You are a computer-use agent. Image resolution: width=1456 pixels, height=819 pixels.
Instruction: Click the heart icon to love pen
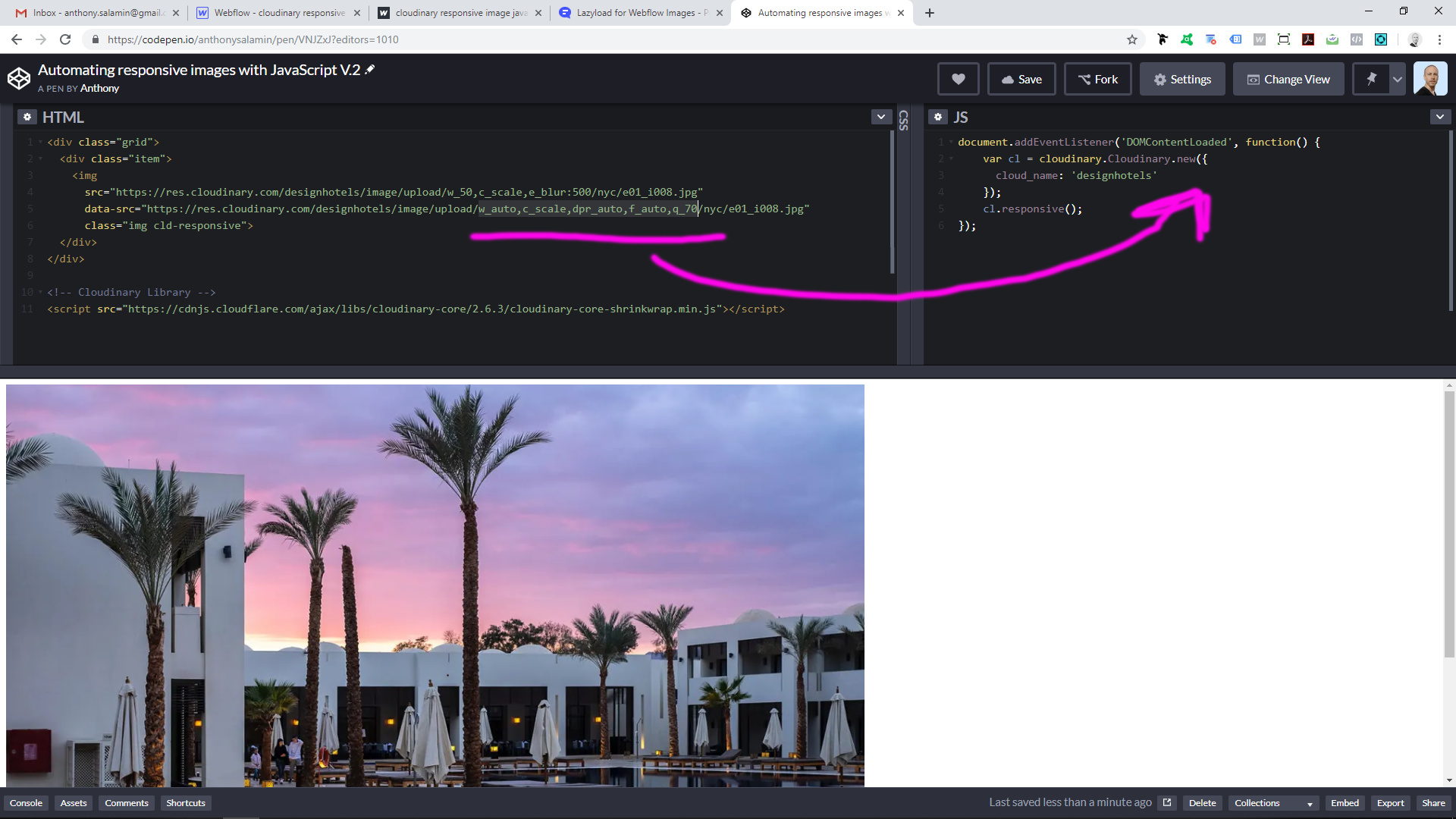(958, 79)
